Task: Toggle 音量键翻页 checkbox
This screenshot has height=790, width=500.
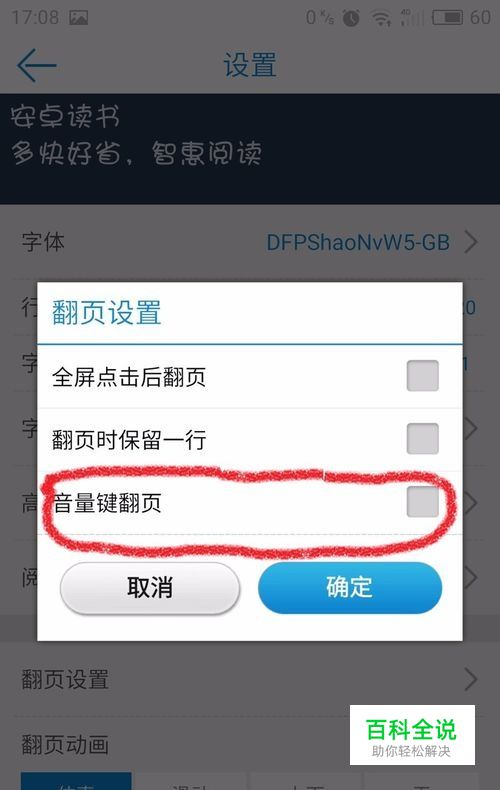Action: (x=422, y=502)
